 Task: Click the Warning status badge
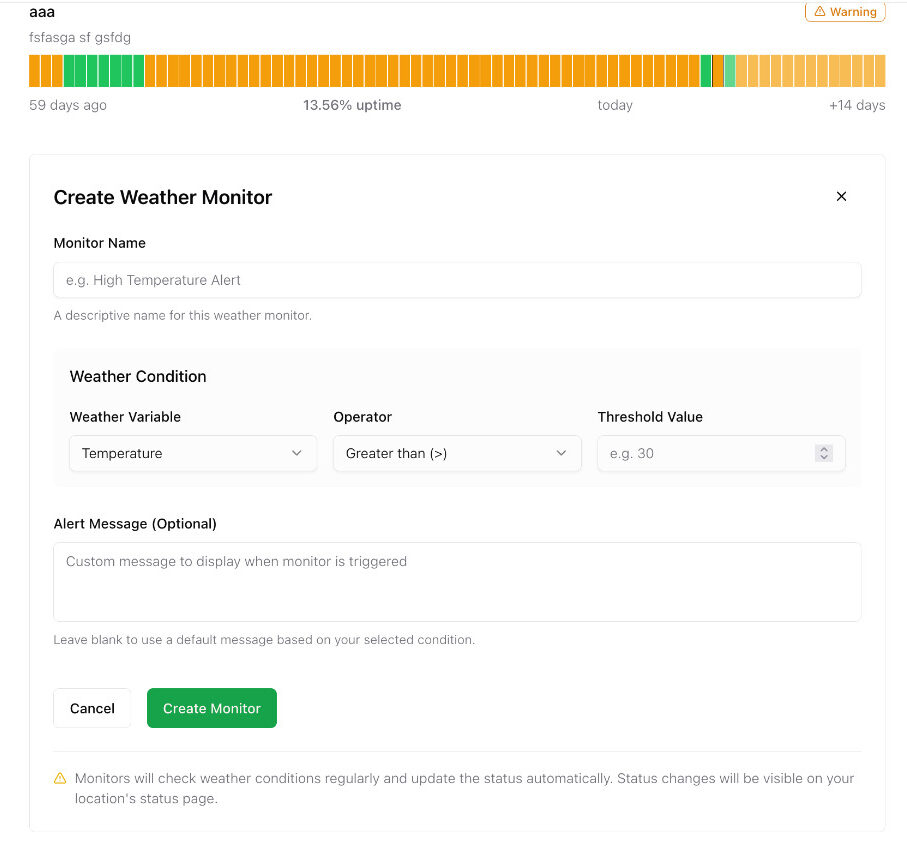point(845,12)
